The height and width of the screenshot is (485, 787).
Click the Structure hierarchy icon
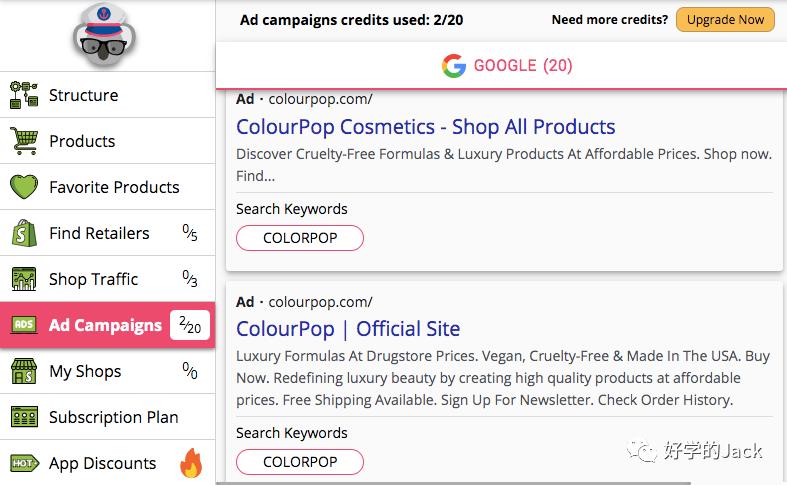tap(24, 95)
